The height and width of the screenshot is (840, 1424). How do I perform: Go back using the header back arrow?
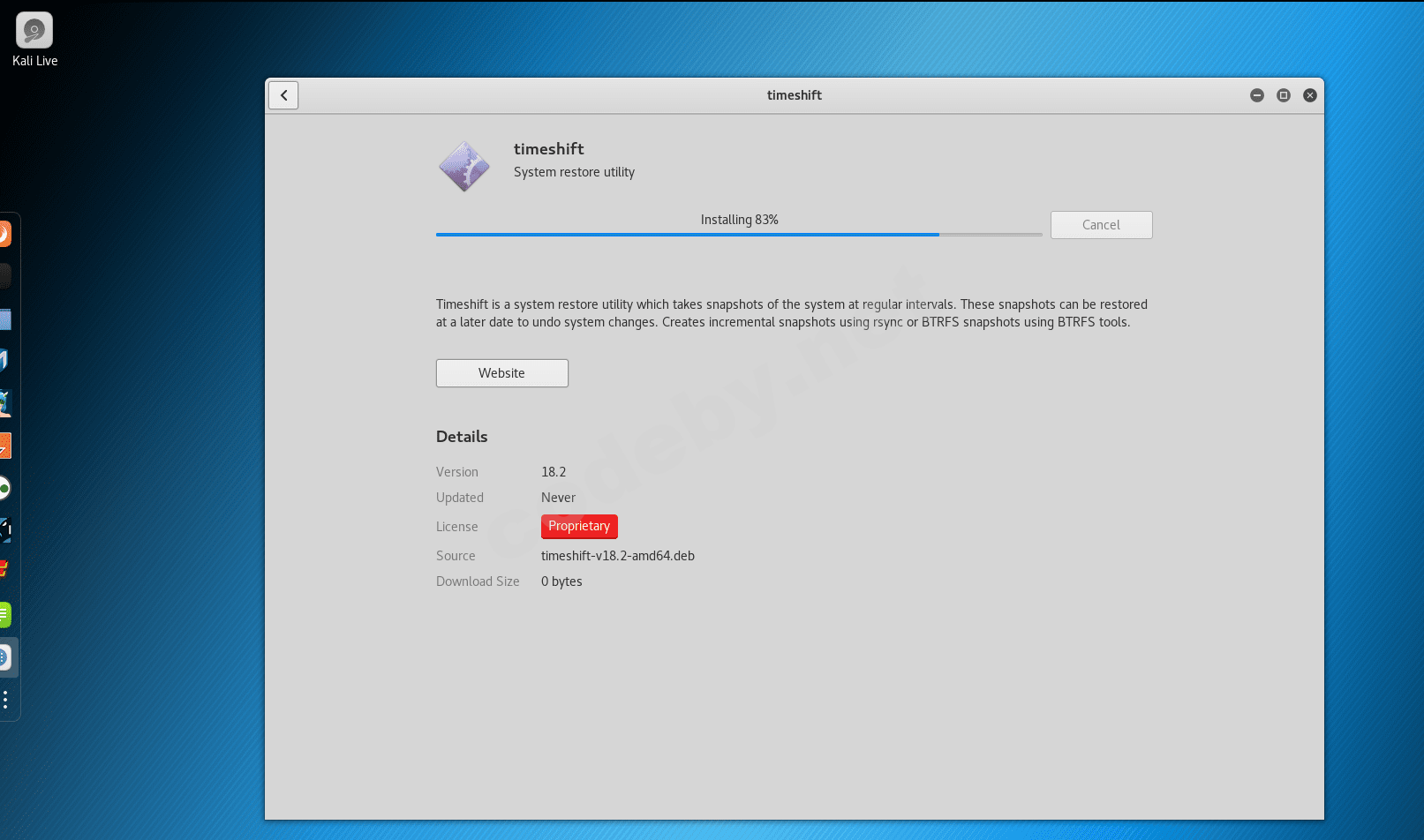click(x=283, y=95)
